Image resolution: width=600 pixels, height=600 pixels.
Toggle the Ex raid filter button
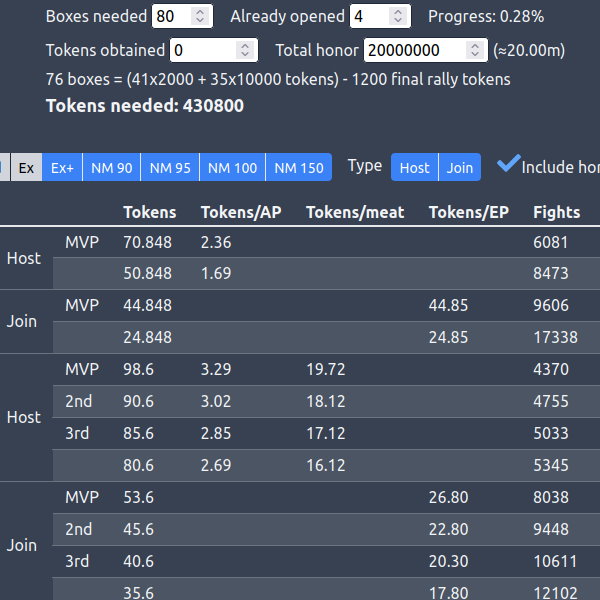coord(26,168)
